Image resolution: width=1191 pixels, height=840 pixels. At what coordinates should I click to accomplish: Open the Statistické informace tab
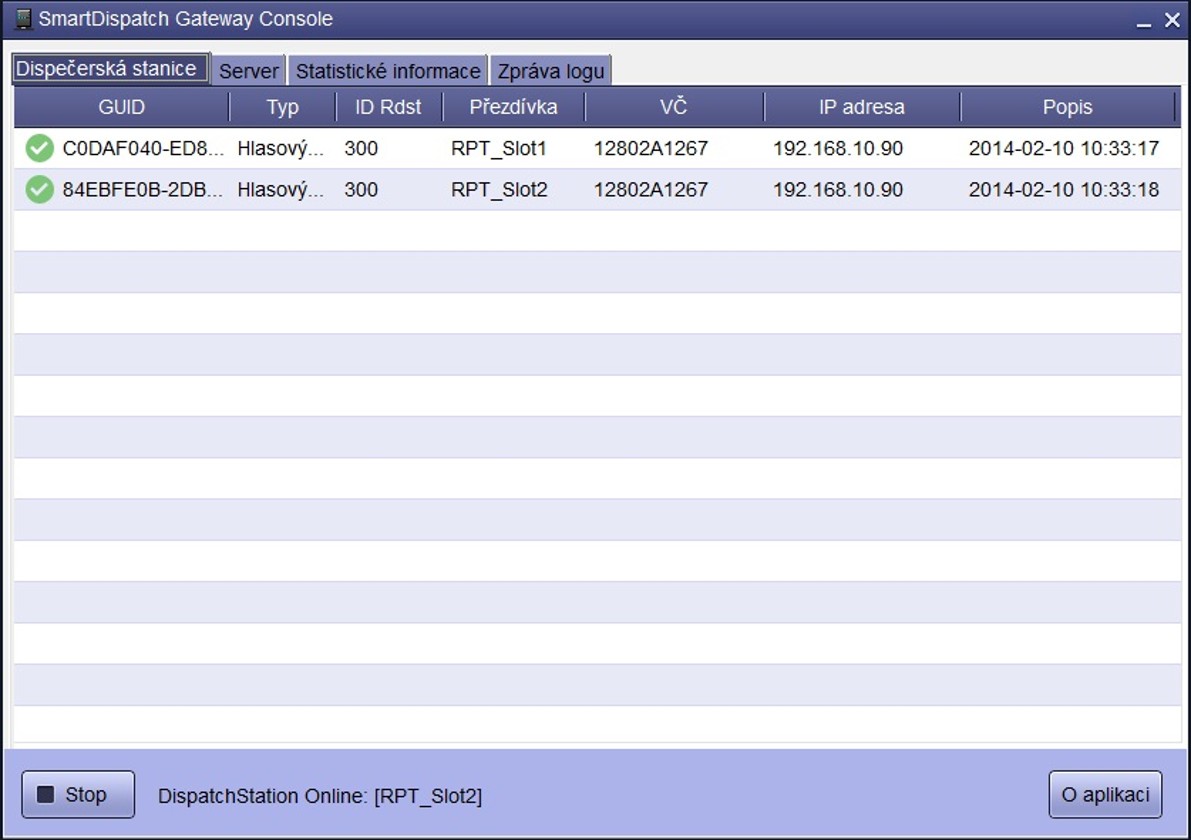click(388, 71)
